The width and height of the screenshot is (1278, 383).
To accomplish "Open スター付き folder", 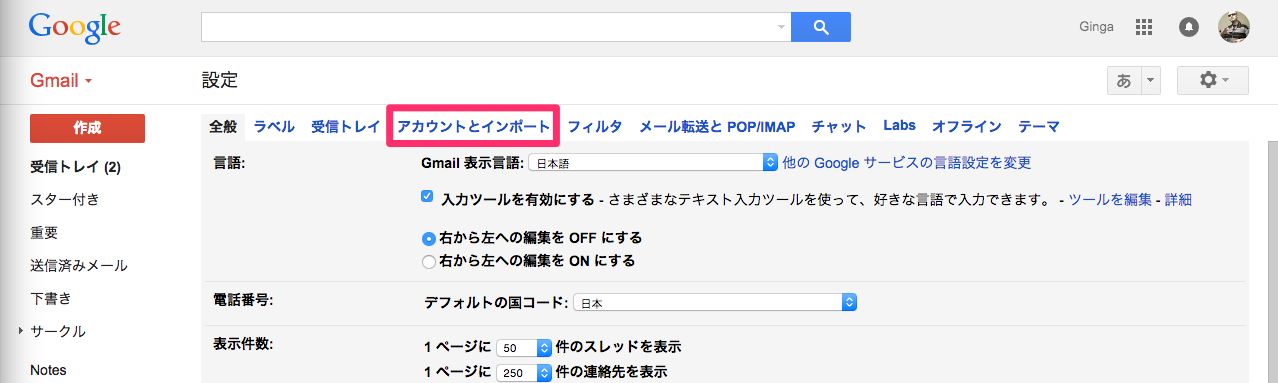I will pos(65,200).
